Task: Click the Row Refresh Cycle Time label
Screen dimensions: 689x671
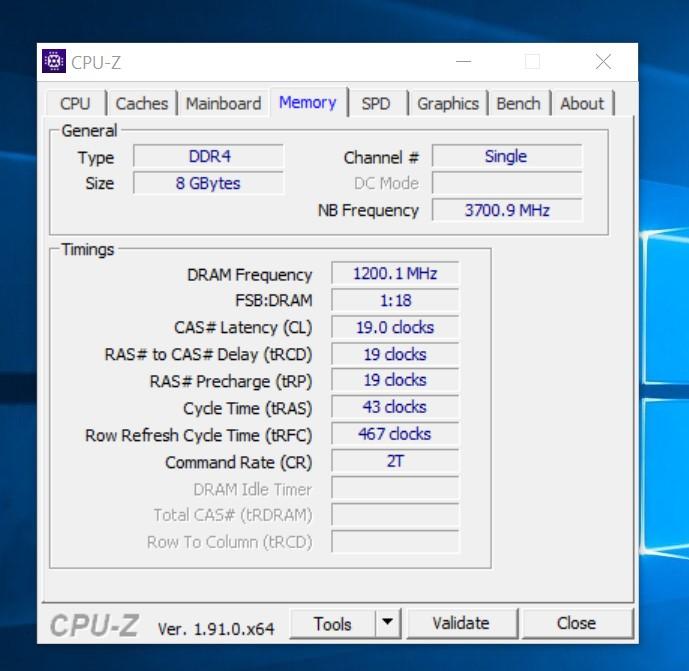Action: (x=199, y=435)
